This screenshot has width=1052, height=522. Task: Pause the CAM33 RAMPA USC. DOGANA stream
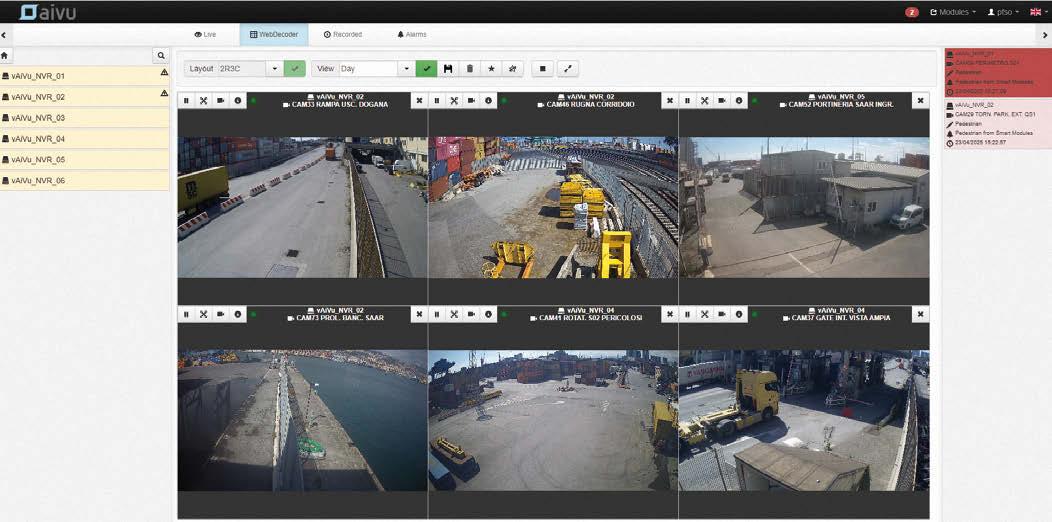(187, 101)
